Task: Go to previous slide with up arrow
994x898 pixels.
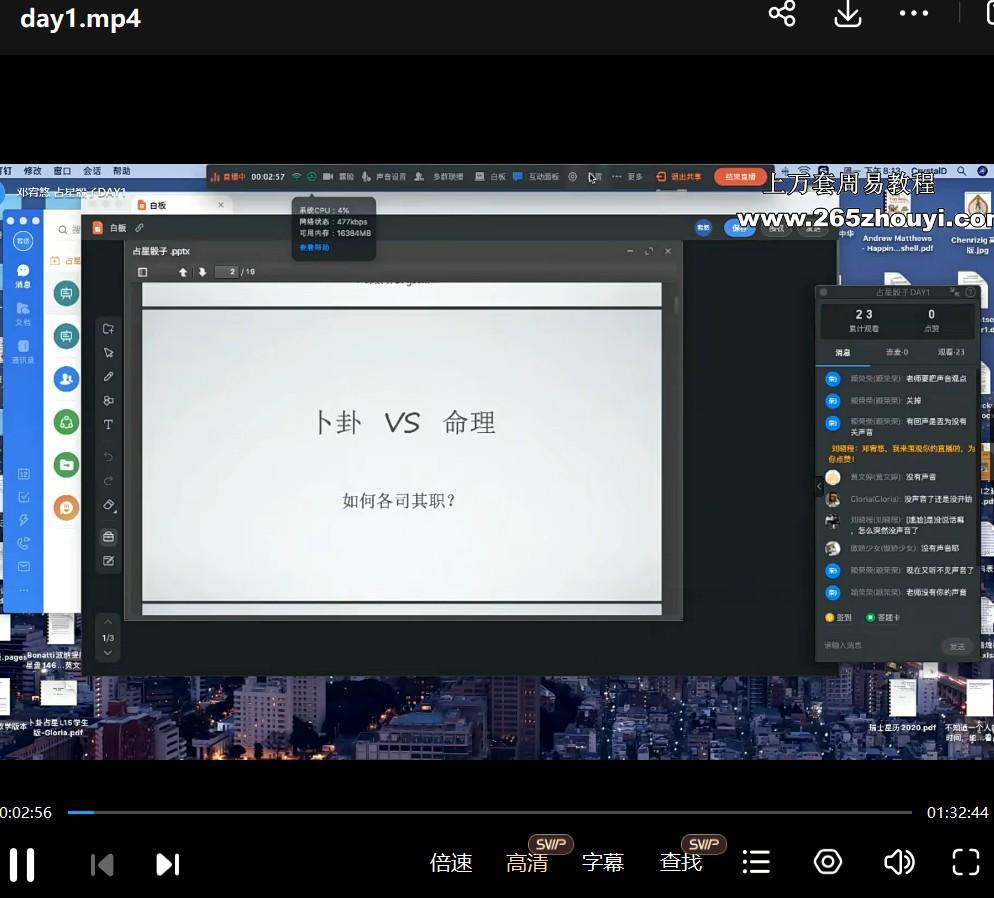Action: click(183, 272)
